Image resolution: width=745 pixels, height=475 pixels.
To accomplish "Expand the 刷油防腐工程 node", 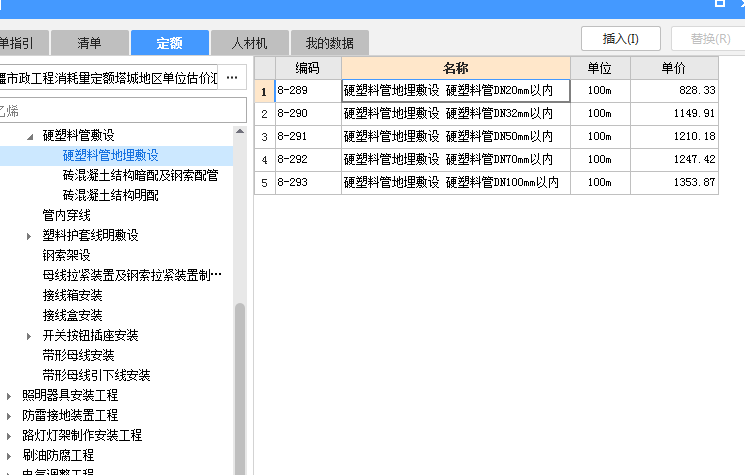I will [9, 456].
